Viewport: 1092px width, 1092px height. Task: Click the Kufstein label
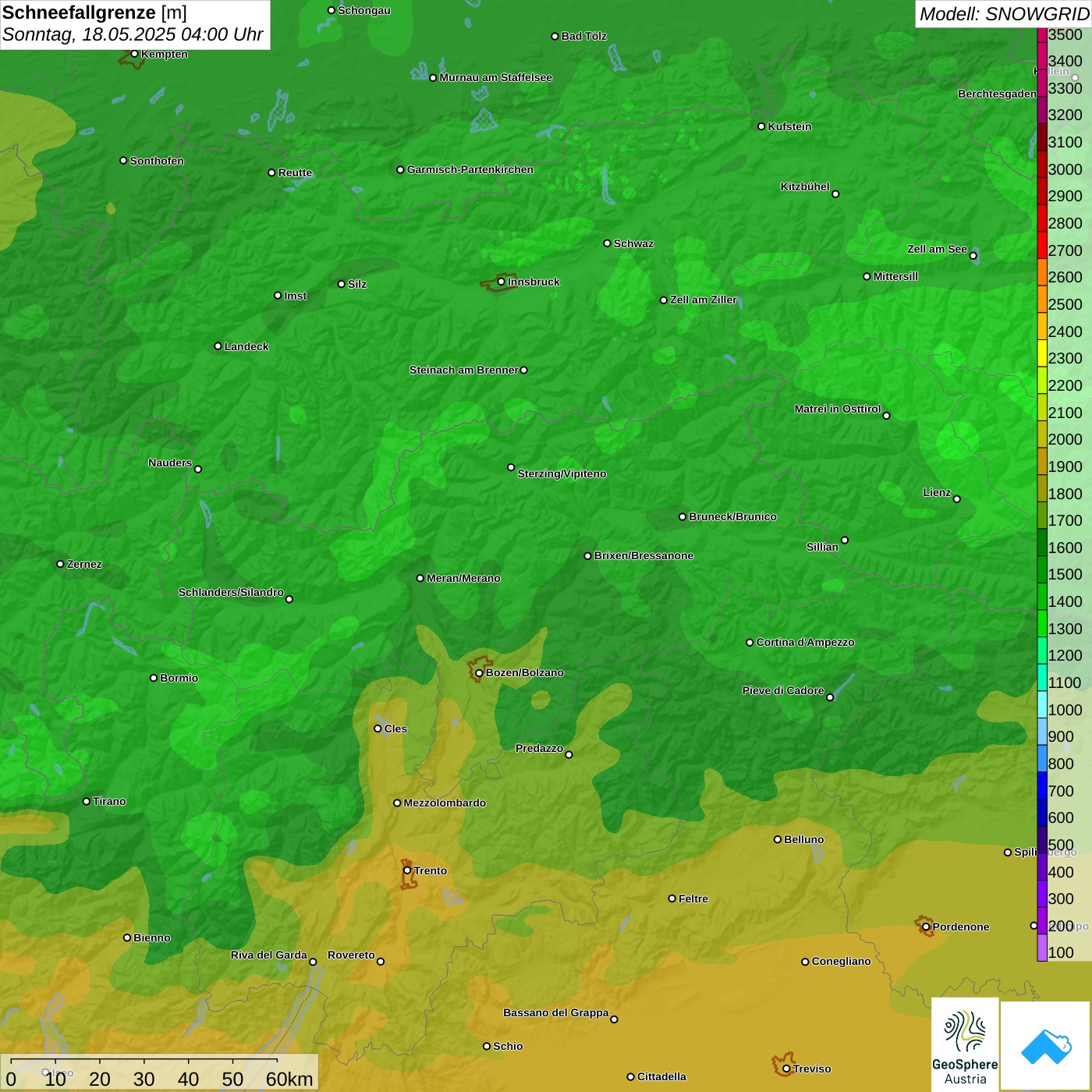point(789,126)
